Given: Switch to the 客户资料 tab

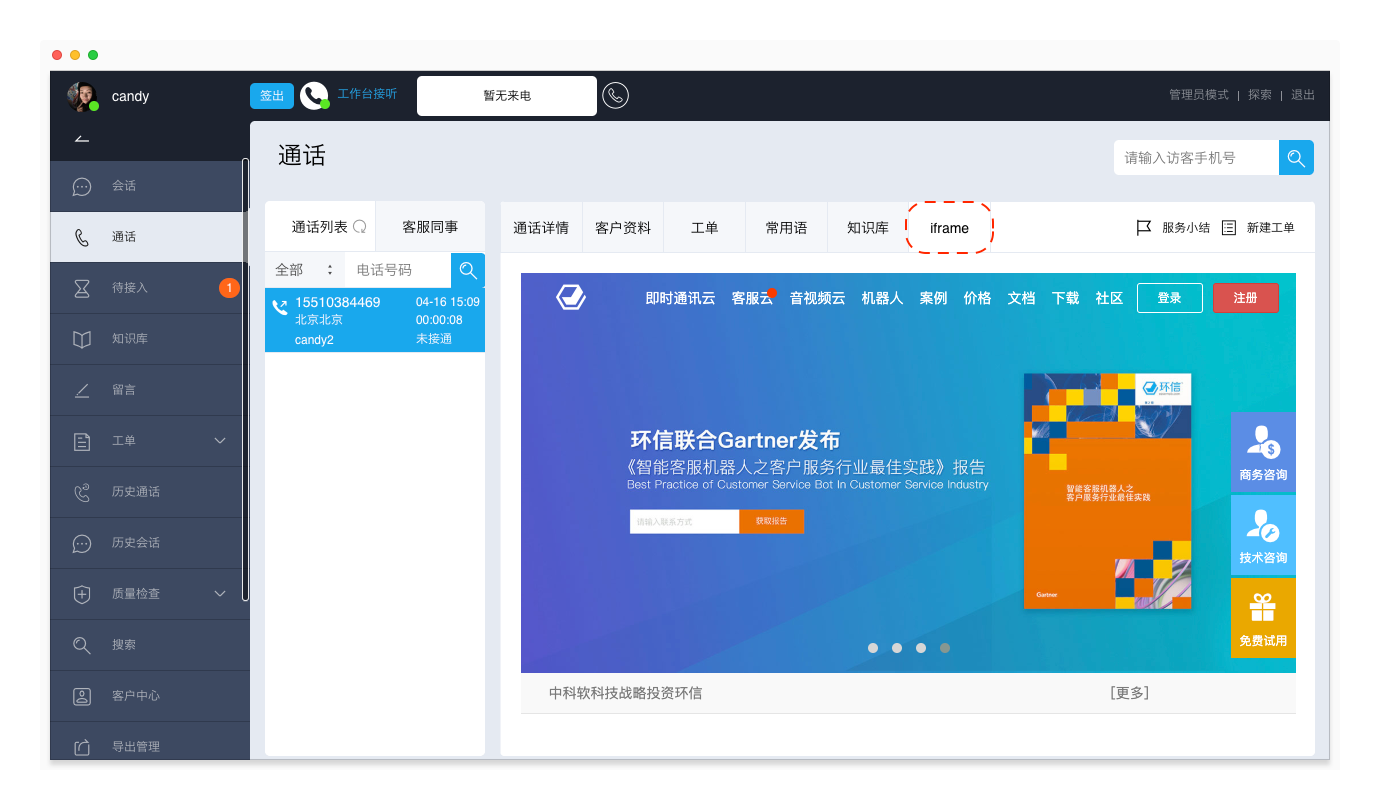Looking at the screenshot, I should pos(623,228).
